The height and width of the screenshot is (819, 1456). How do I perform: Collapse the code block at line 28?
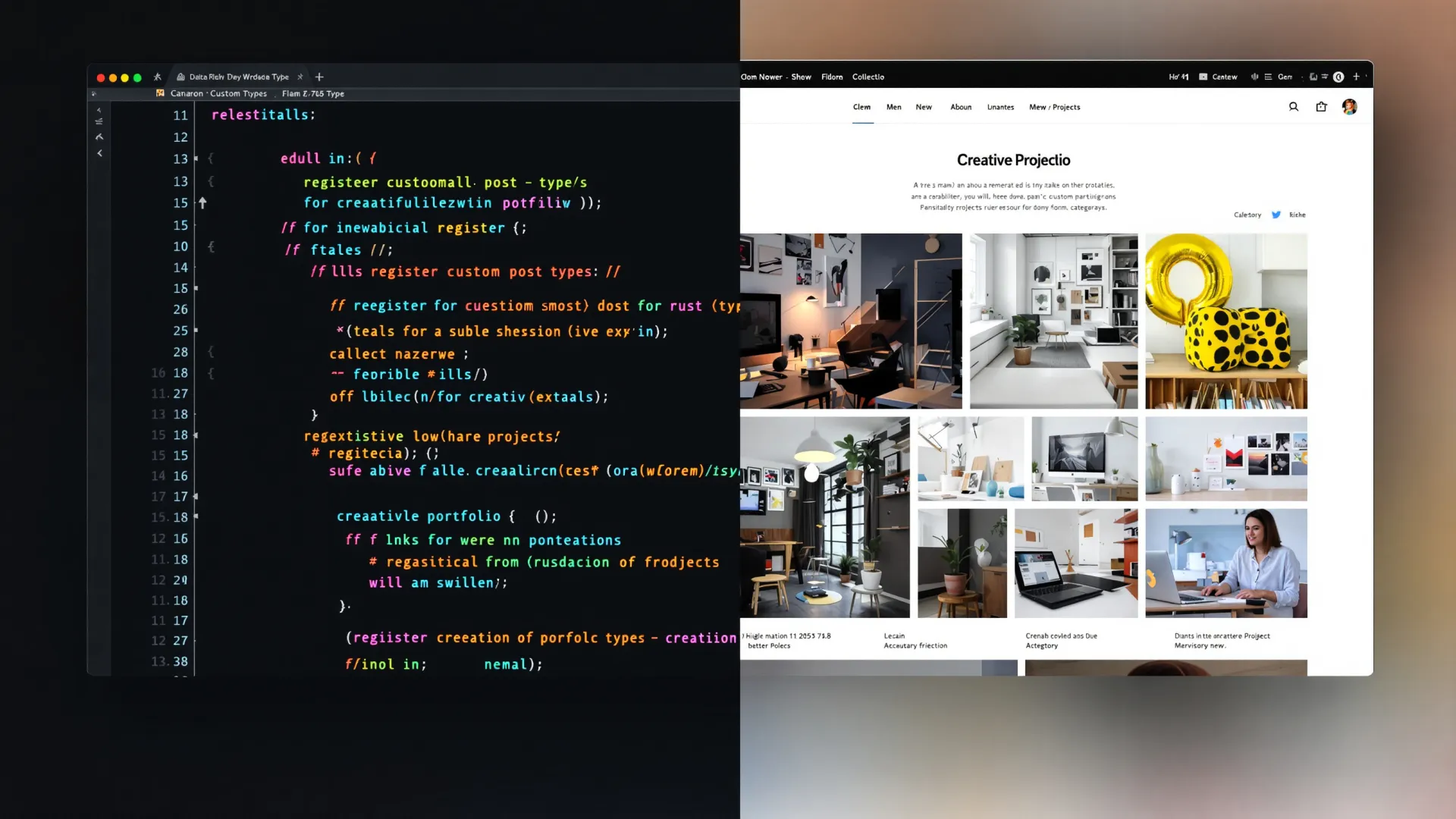[211, 352]
